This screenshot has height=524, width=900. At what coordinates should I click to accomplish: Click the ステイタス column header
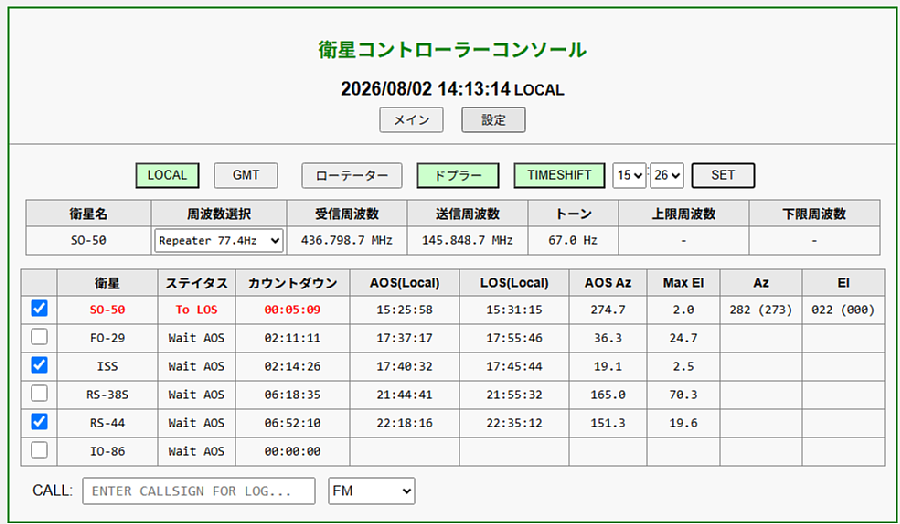(x=196, y=283)
